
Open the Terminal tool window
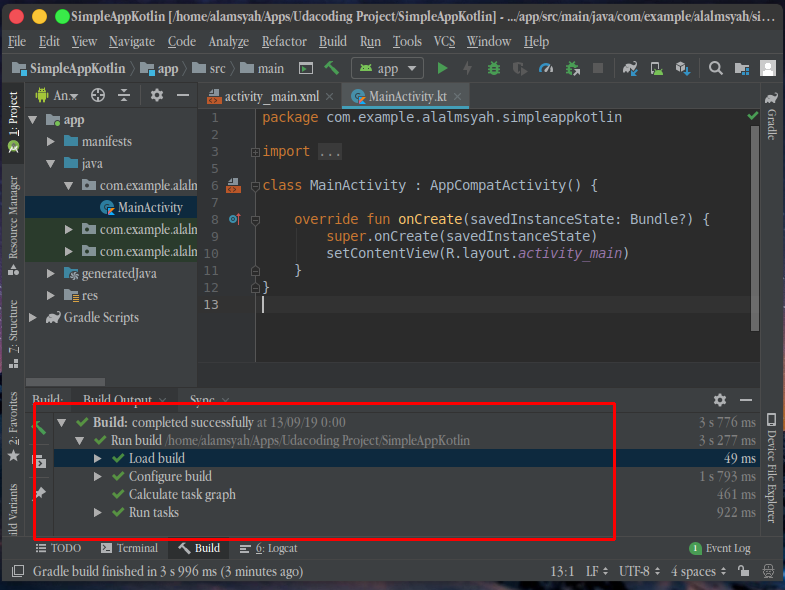pos(129,548)
